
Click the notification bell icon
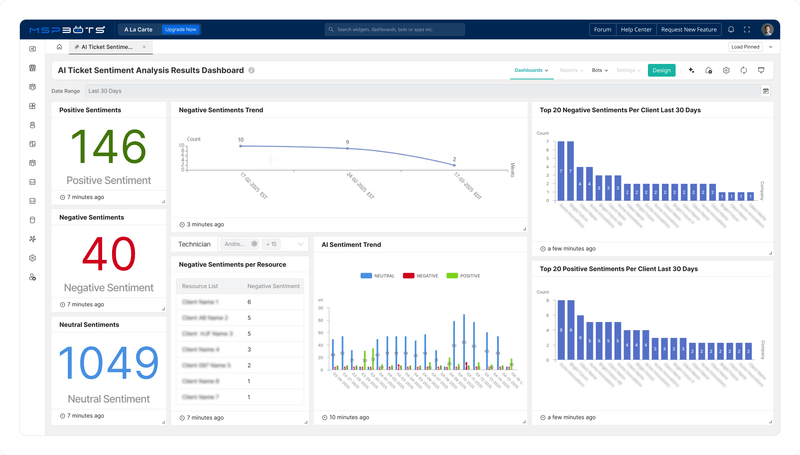pos(731,30)
